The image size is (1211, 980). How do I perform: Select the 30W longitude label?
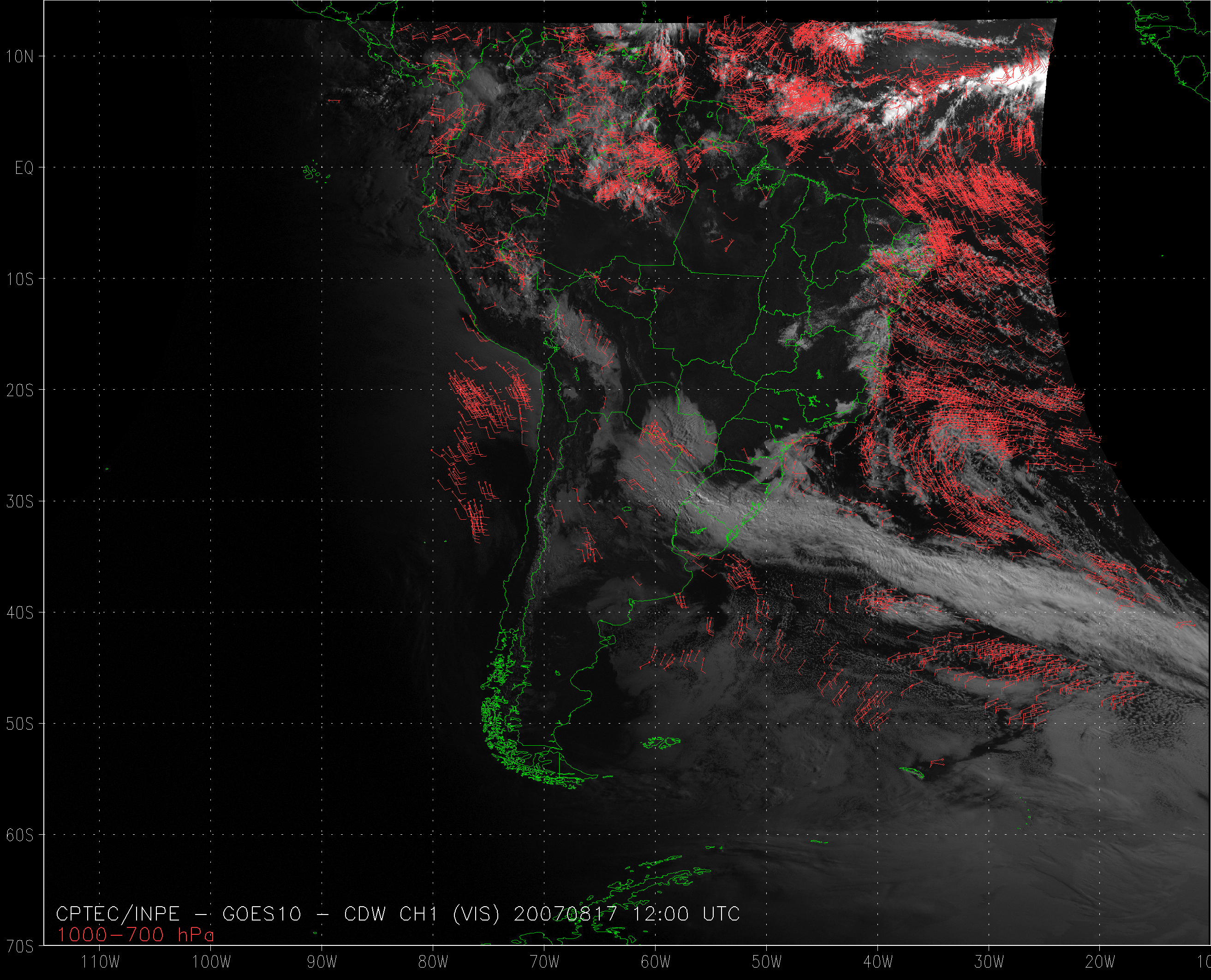pos(989,962)
